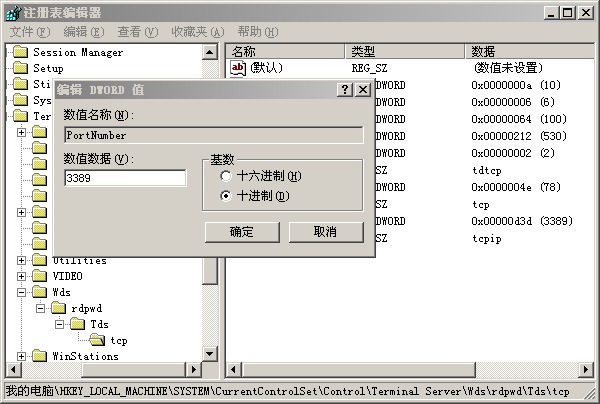The width and height of the screenshot is (600, 404).
Task: Click data value 0x0000004e (78)
Action: point(516,187)
